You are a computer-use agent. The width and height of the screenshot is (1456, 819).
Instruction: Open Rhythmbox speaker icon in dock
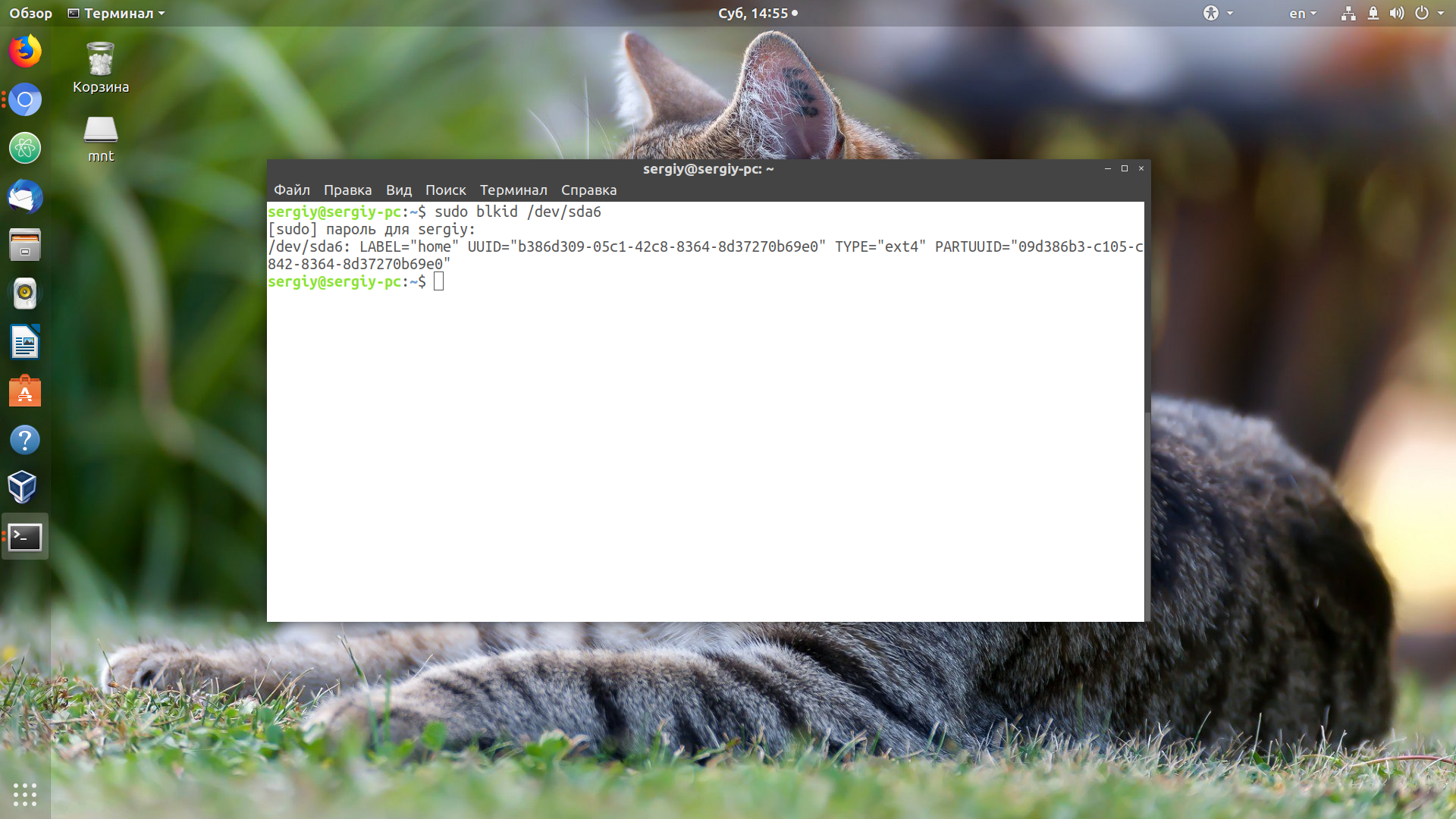point(25,293)
